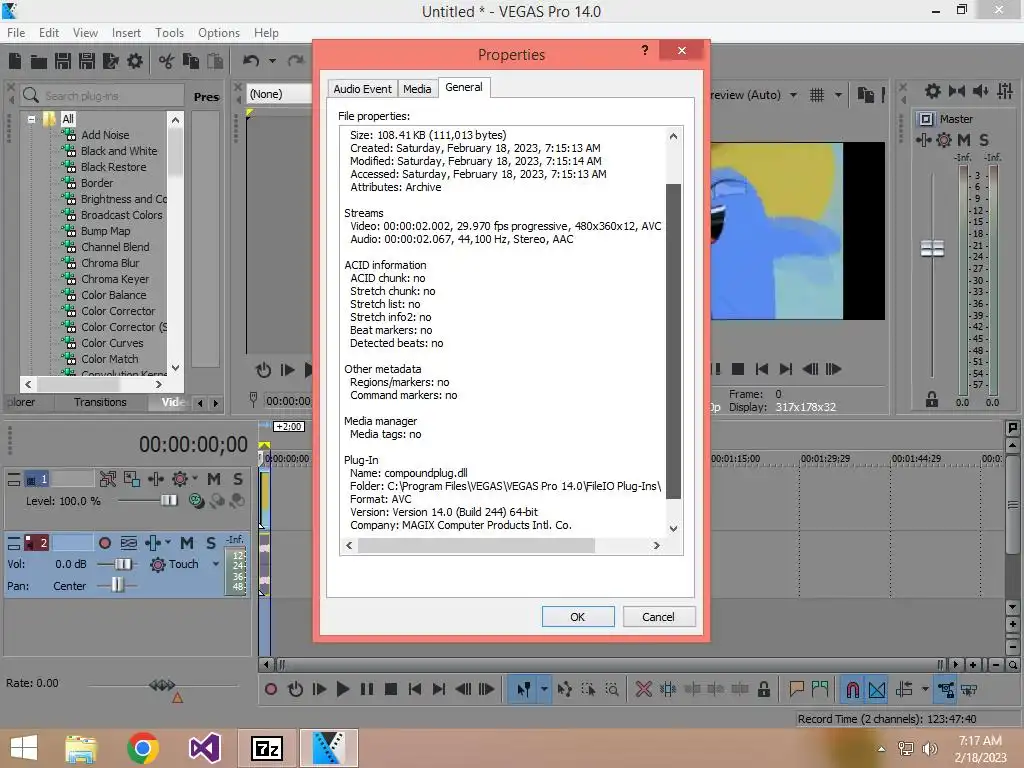Confirm Properties dialog with OK
The image size is (1024, 768).
578,616
